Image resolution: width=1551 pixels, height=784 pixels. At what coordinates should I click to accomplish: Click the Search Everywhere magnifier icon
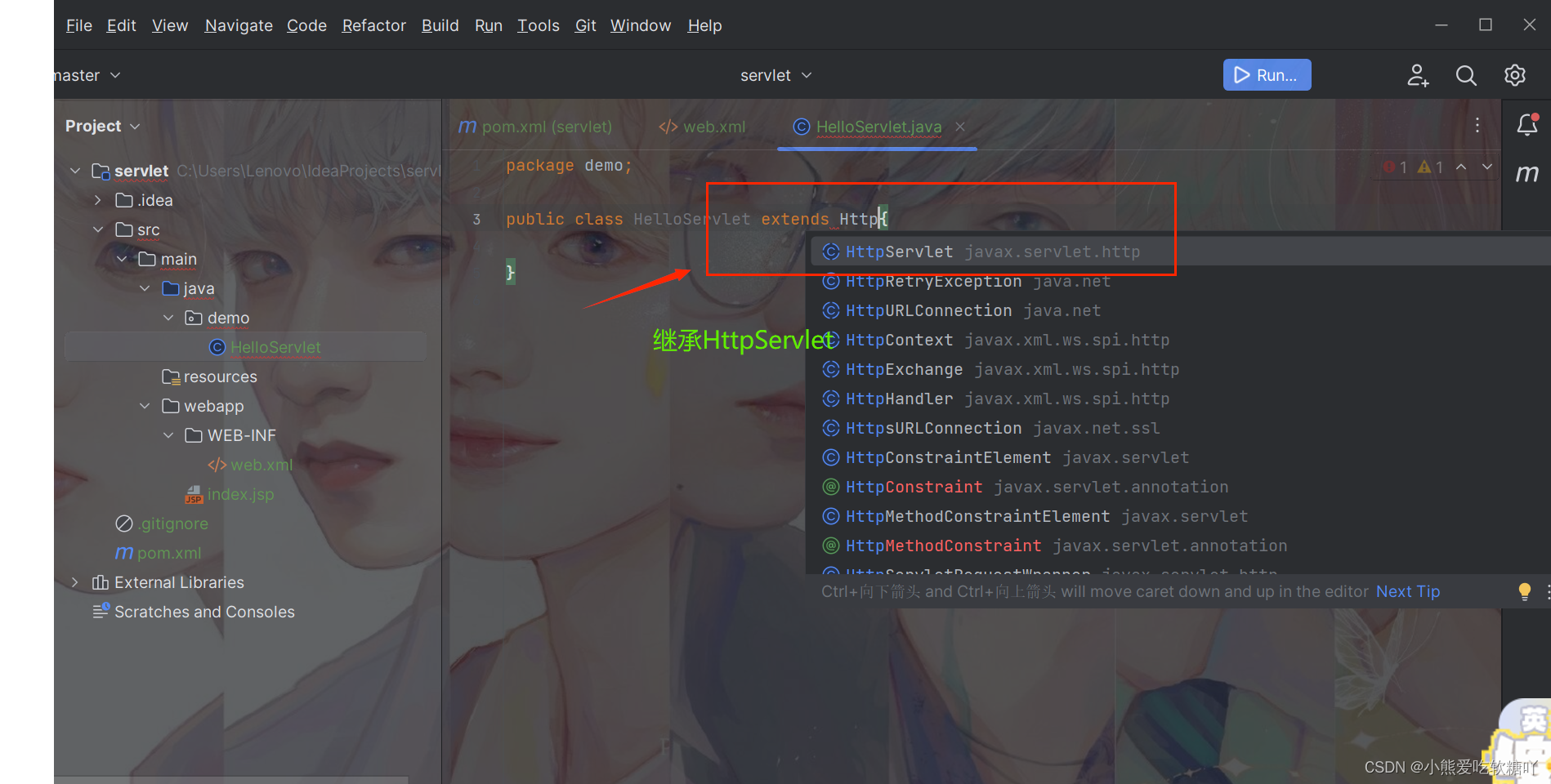[x=1466, y=75]
